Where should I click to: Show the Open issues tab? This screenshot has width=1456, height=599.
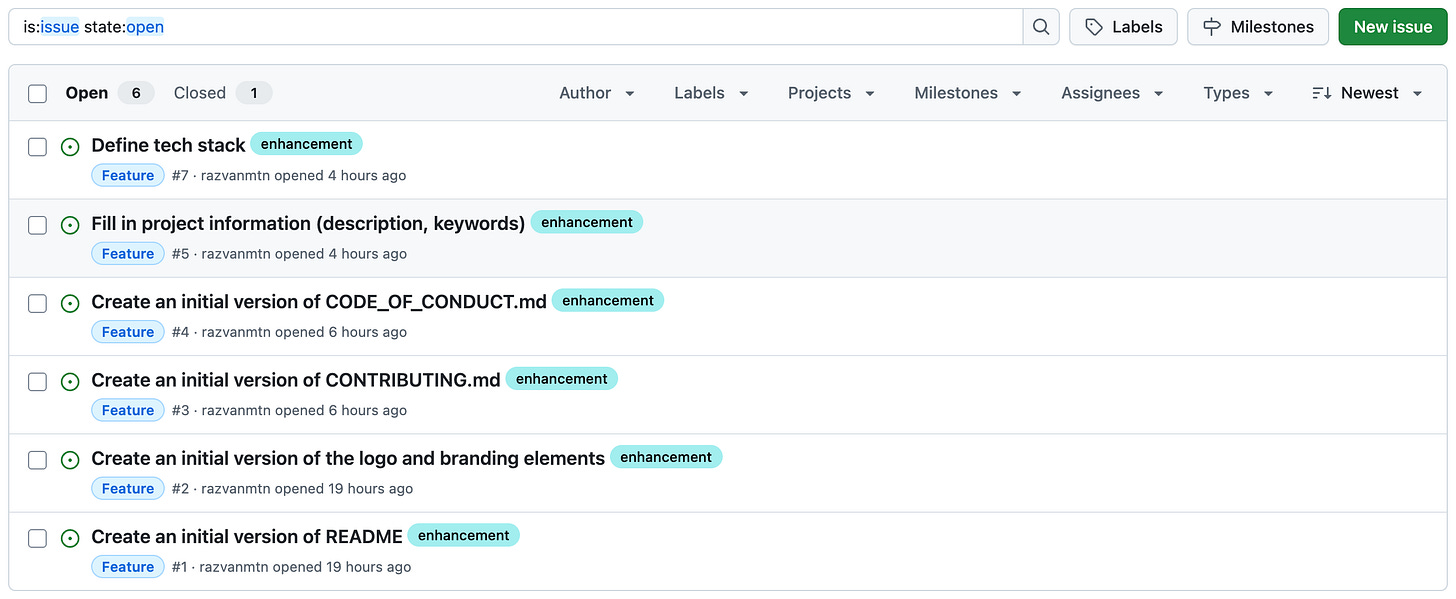(108, 93)
